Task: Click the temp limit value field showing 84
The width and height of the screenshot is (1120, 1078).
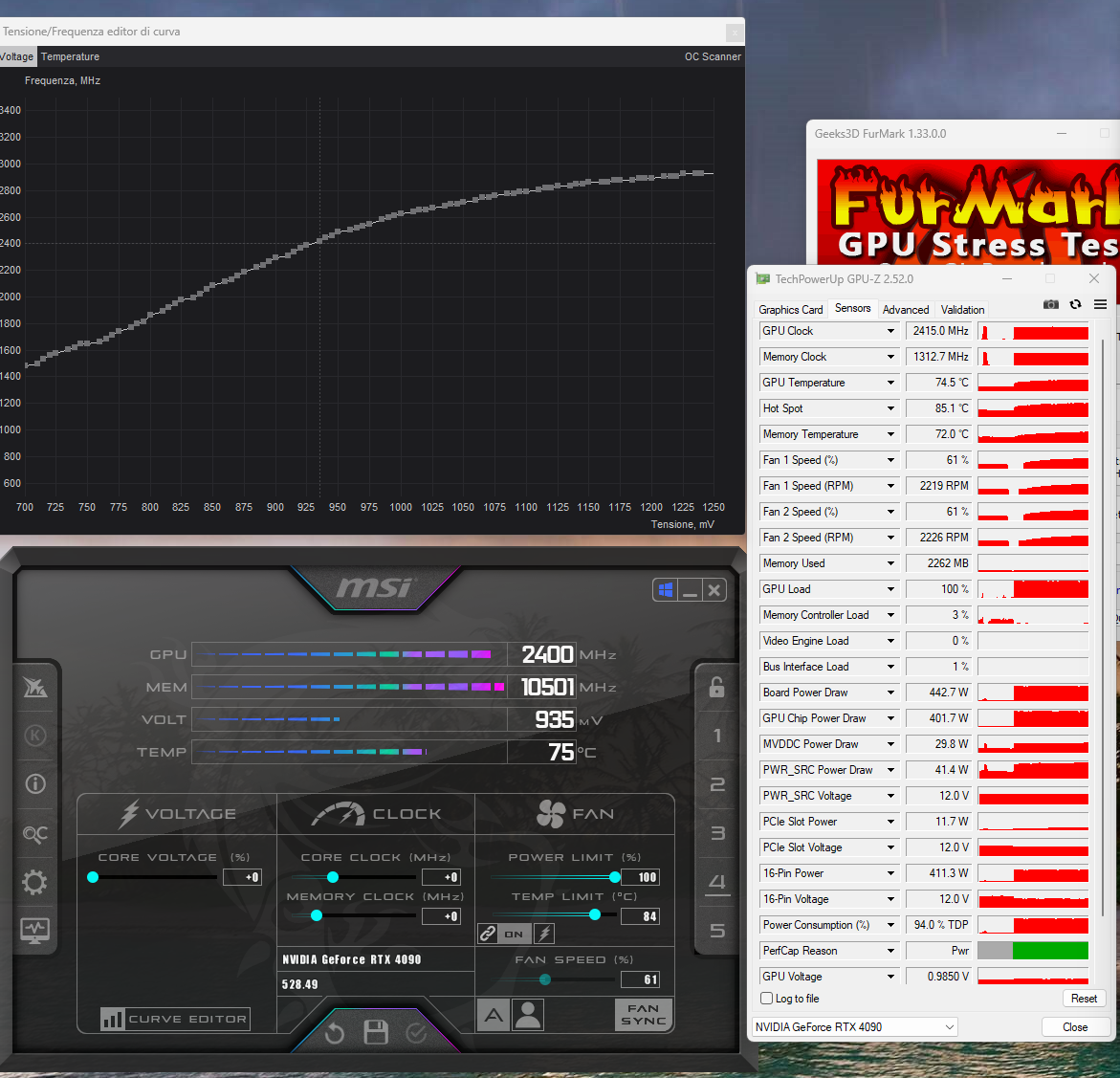Action: 640,916
